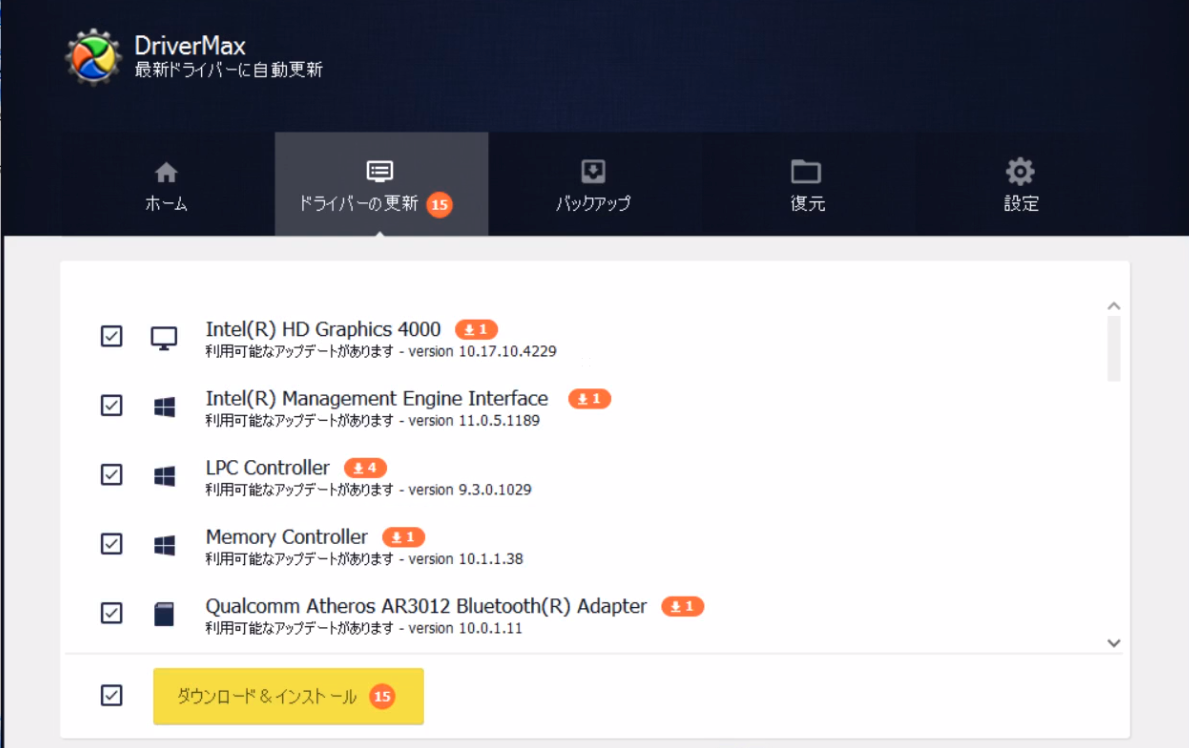The image size is (1189, 748).
Task: Open the バックアップ tab
Action: point(594,184)
